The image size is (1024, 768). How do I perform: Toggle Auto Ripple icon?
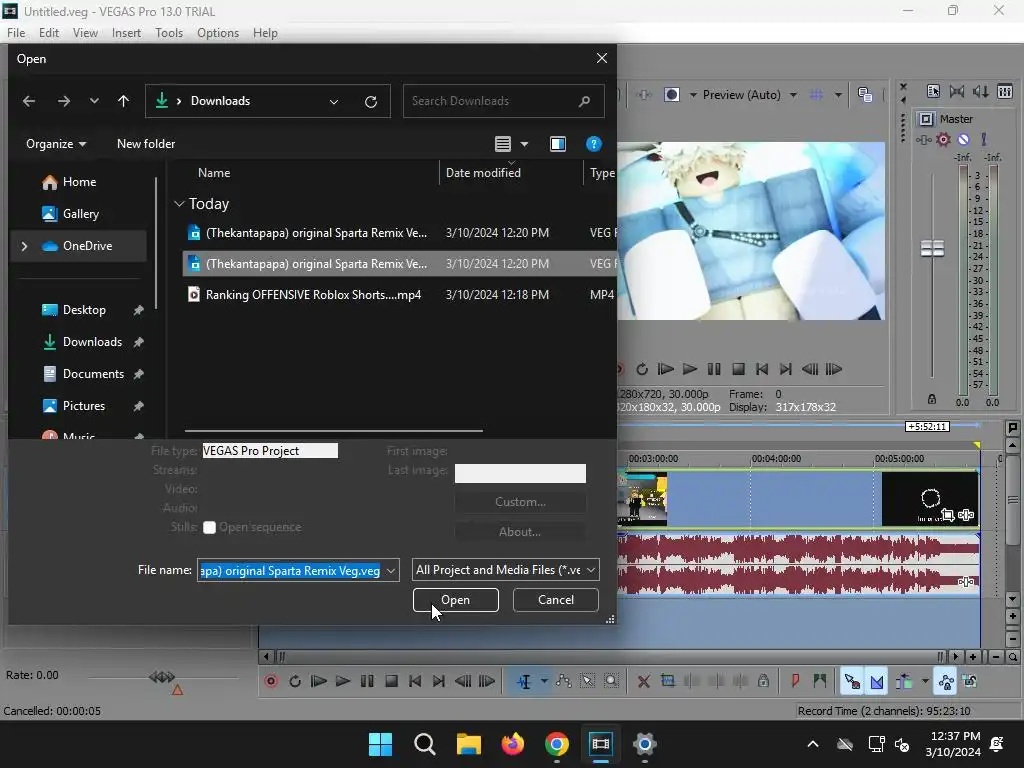click(x=904, y=681)
